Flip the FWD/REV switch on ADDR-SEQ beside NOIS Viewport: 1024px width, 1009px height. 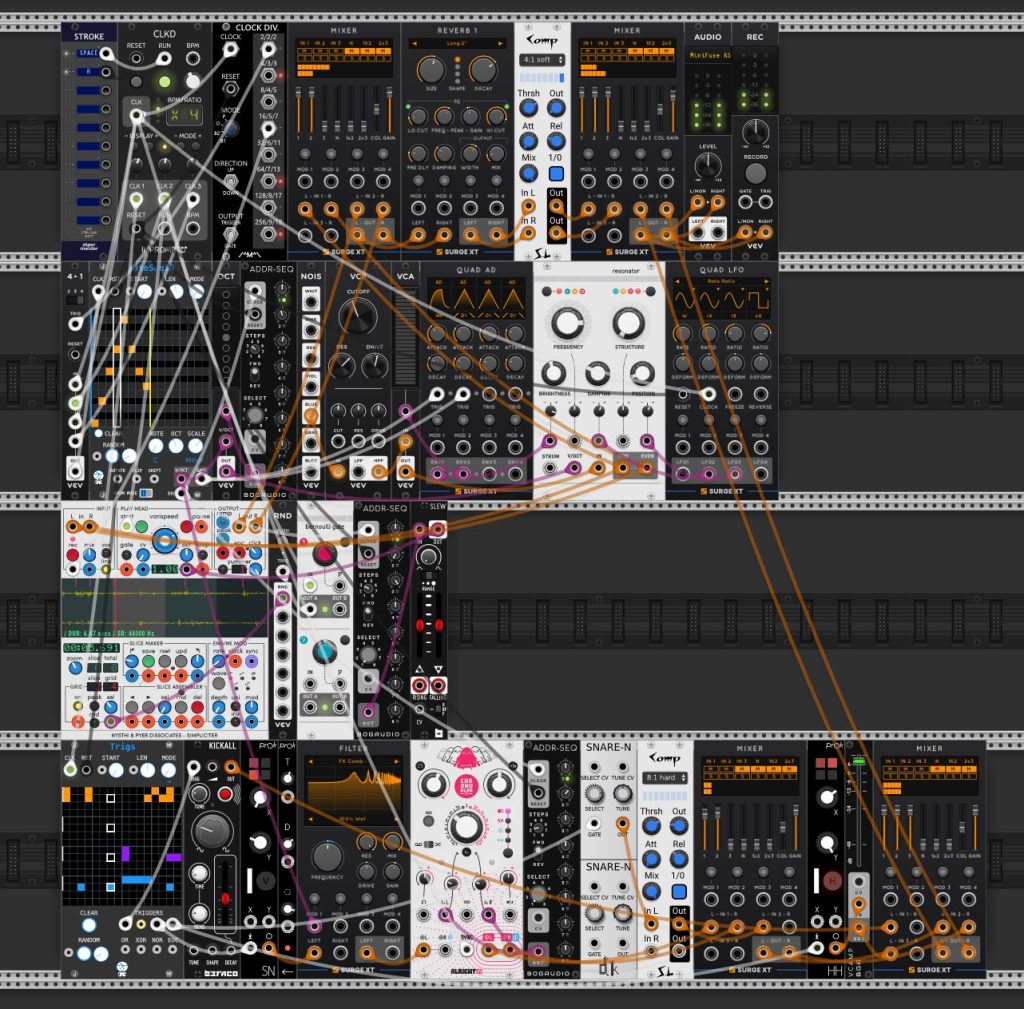point(255,374)
